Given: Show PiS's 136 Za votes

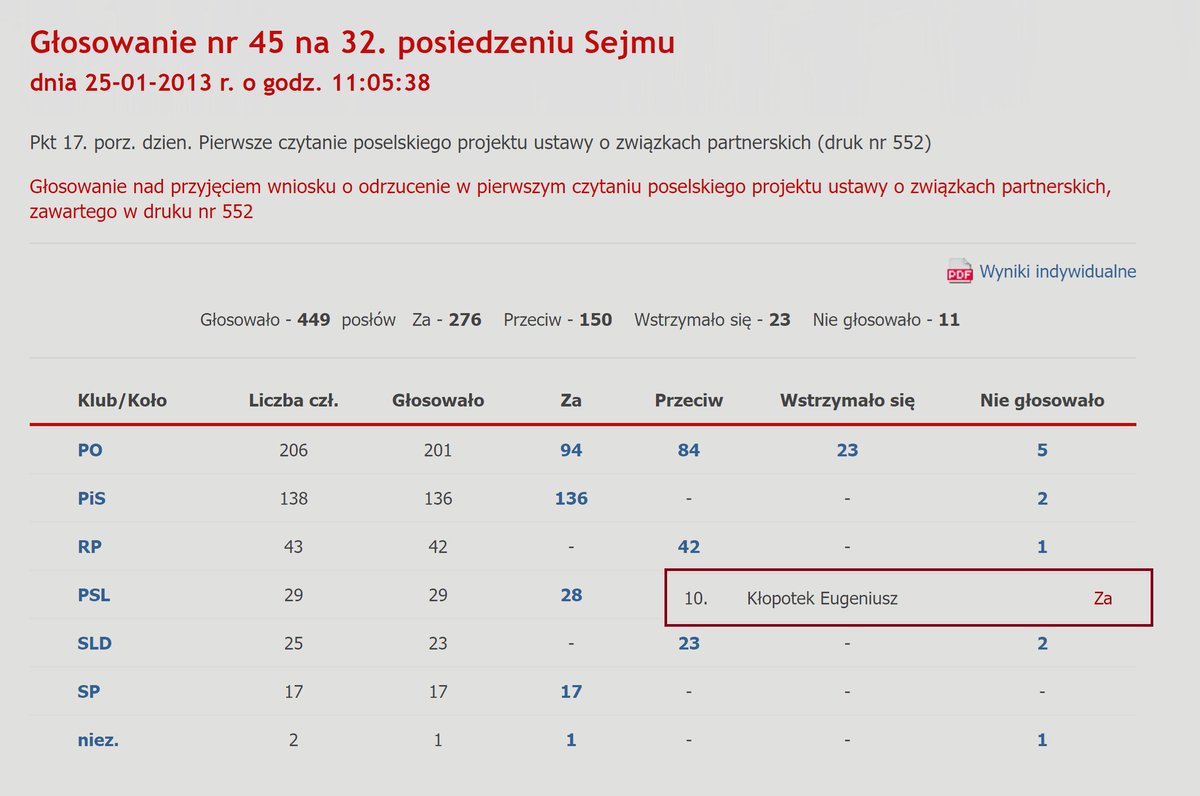Looking at the screenshot, I should pos(571,498).
